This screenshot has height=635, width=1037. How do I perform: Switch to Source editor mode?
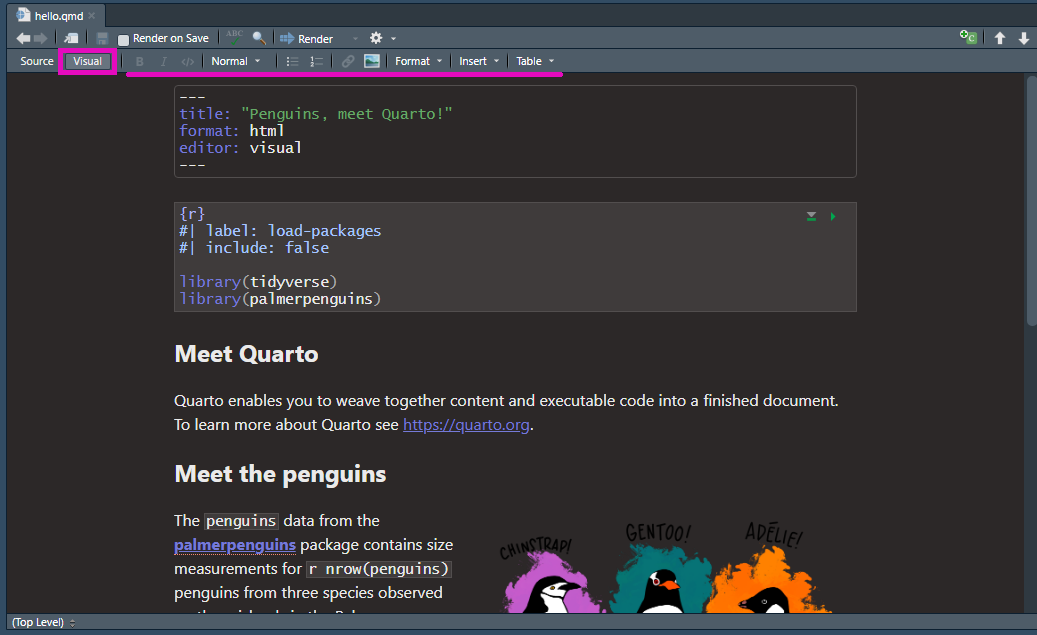[x=37, y=61]
